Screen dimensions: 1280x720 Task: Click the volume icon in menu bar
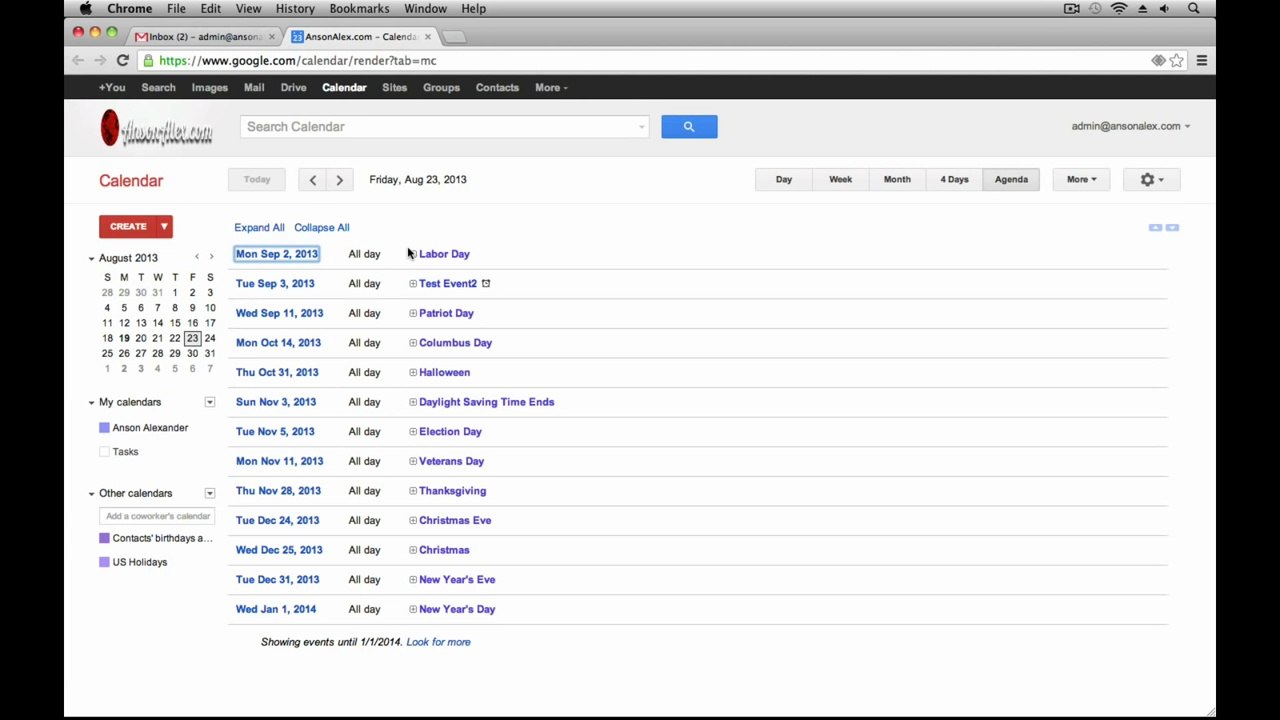[x=1165, y=9]
